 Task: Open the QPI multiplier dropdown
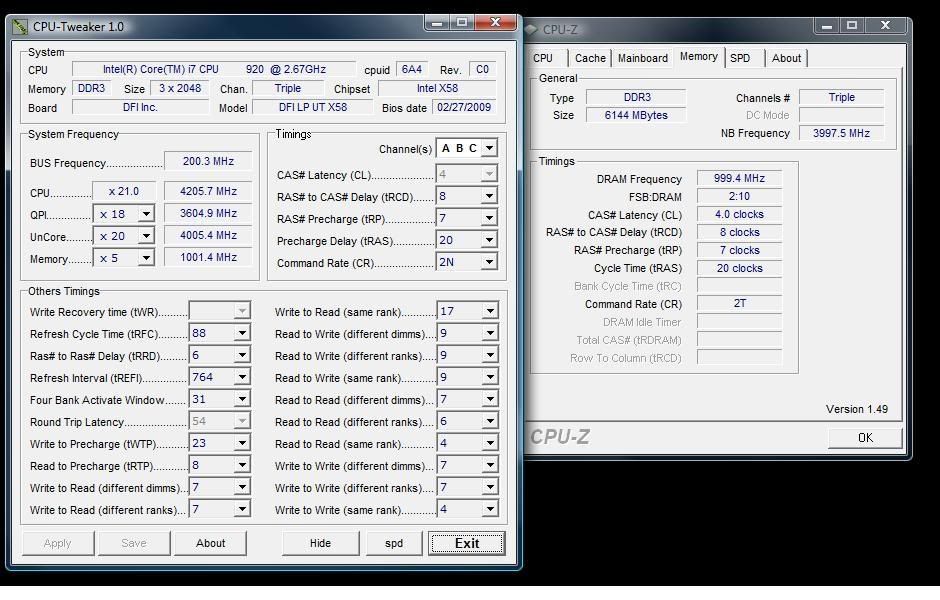(146, 214)
